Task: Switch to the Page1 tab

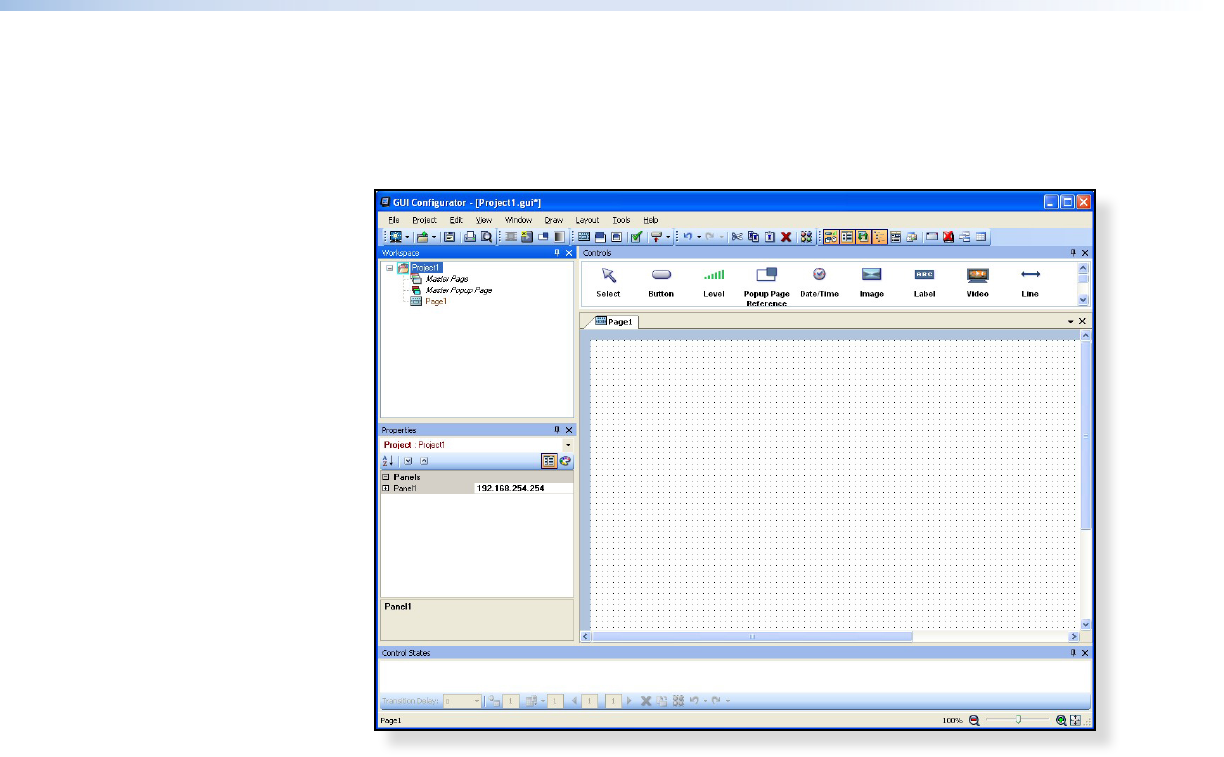Action: (612, 322)
